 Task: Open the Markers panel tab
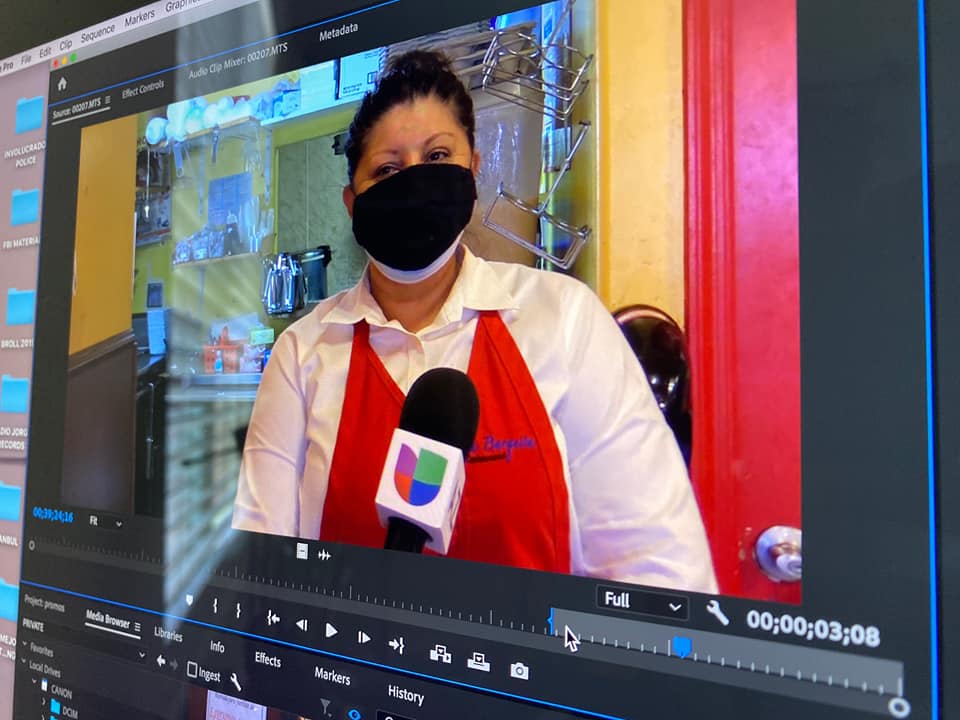pyautogui.click(x=332, y=677)
